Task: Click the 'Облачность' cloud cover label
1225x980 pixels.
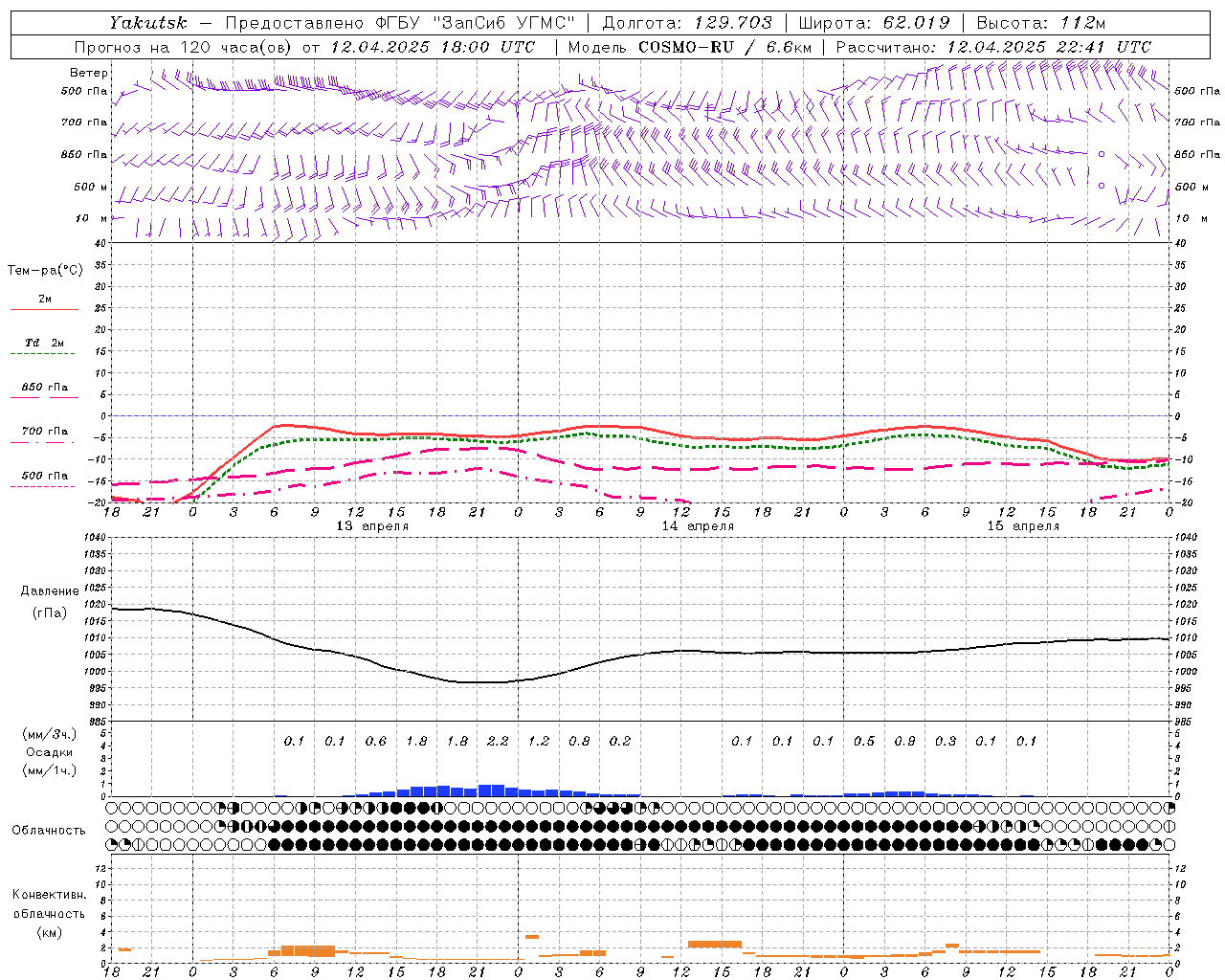Action: coord(49,831)
